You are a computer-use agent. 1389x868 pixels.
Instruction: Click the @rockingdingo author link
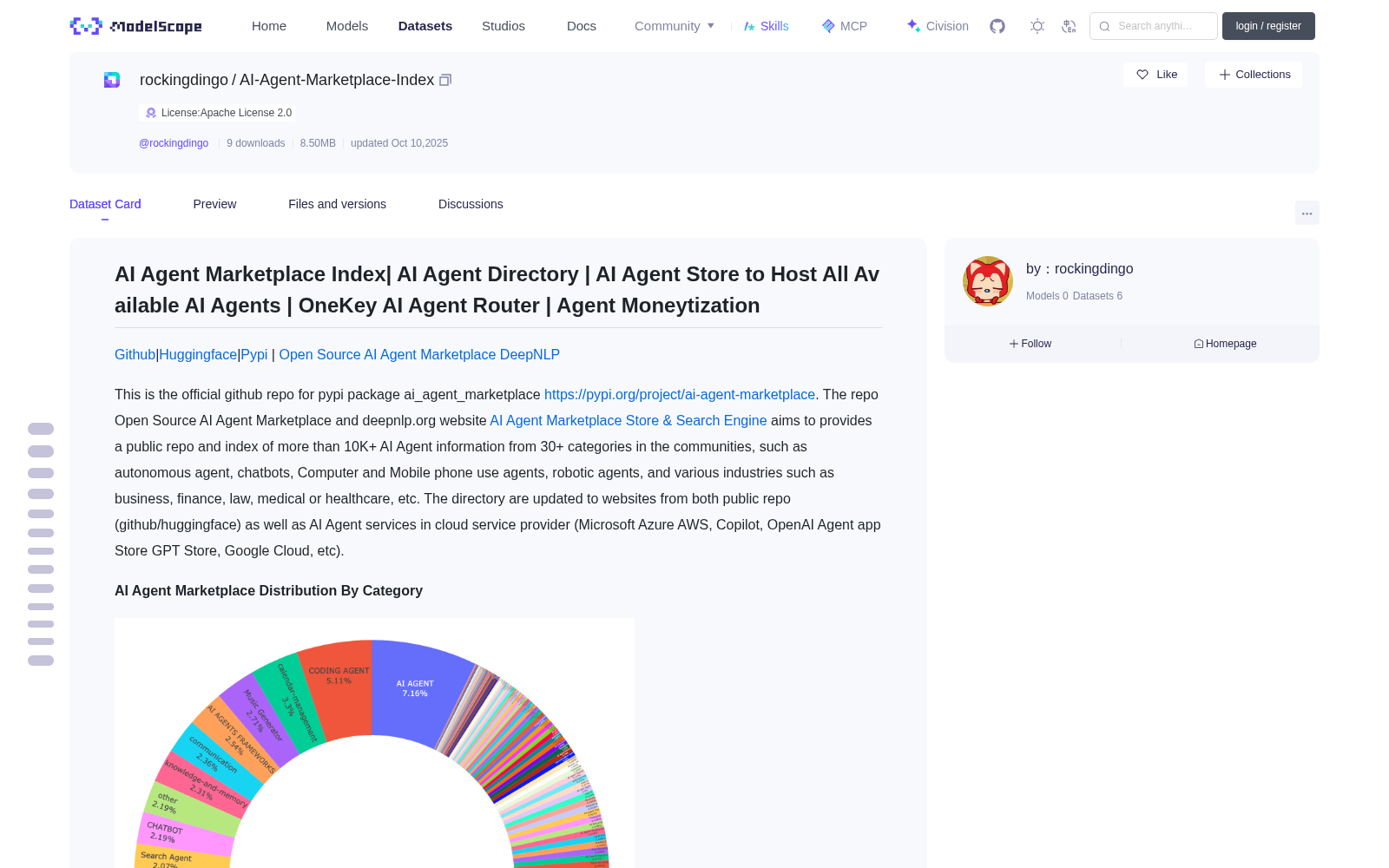point(174,143)
